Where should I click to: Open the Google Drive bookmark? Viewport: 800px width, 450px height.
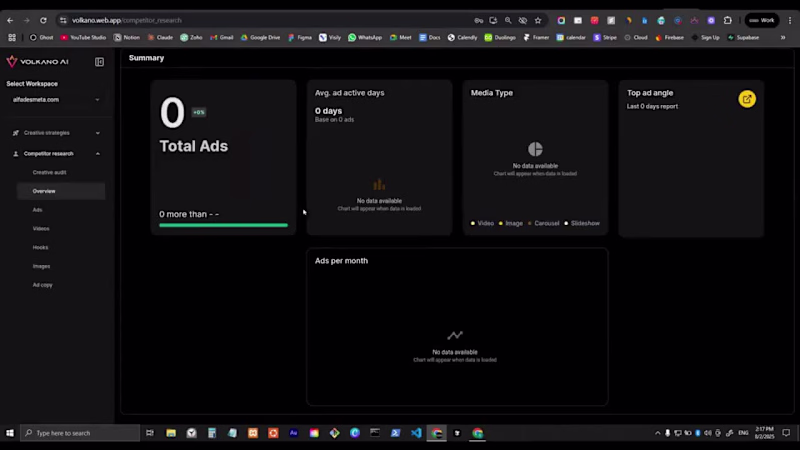click(x=260, y=37)
